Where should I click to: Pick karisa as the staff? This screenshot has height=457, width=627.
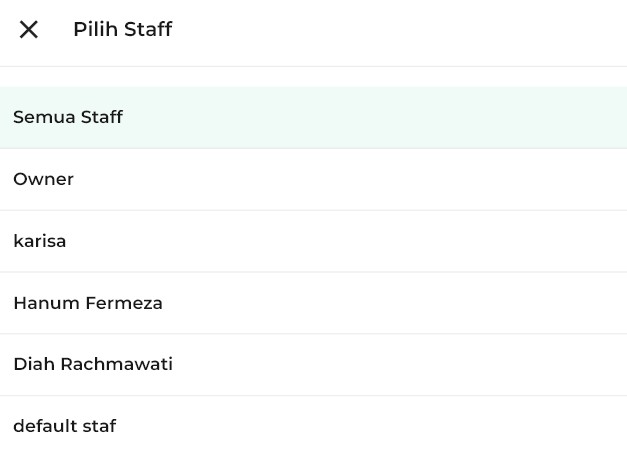pyautogui.click(x=40, y=241)
